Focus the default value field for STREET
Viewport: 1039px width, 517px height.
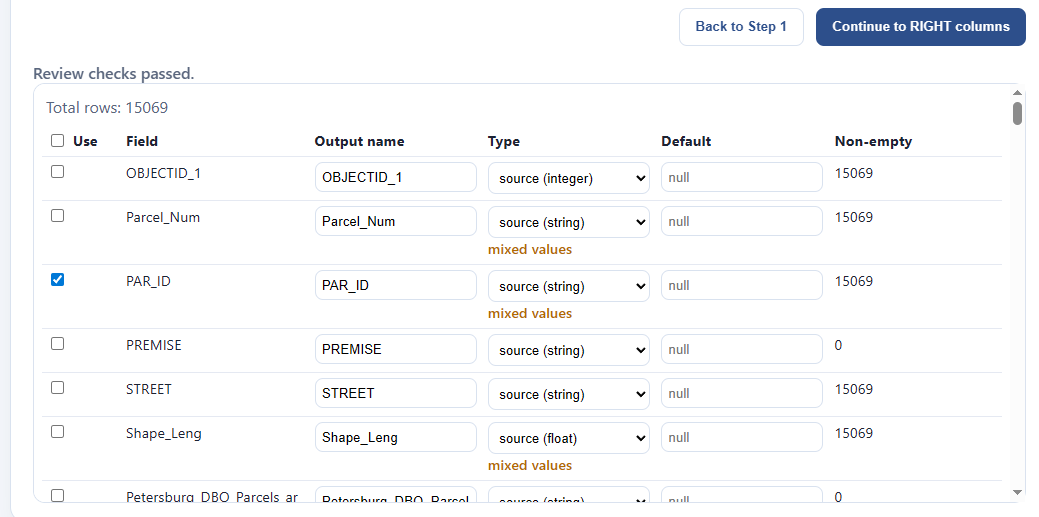point(741,393)
